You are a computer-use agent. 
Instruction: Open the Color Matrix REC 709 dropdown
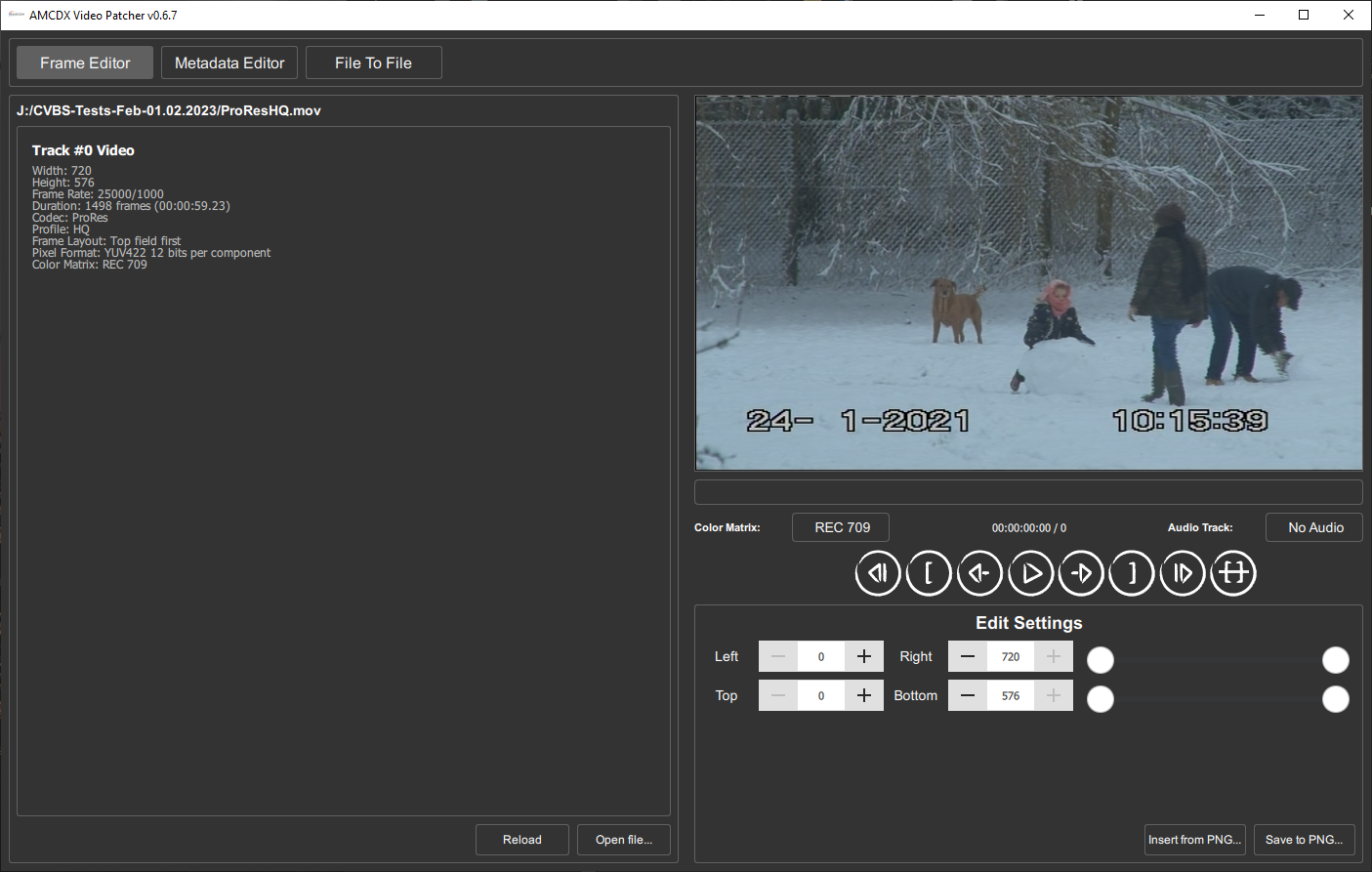click(x=841, y=527)
